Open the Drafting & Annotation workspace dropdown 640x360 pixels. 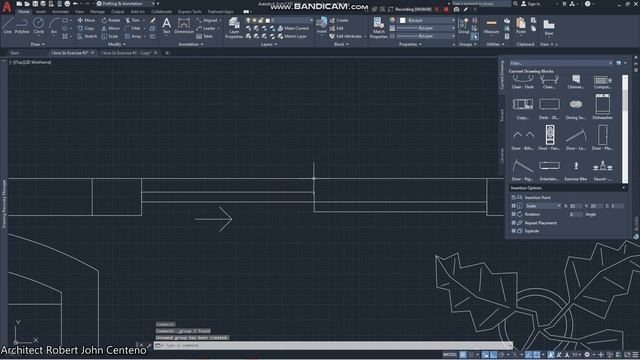[x=127, y=4]
